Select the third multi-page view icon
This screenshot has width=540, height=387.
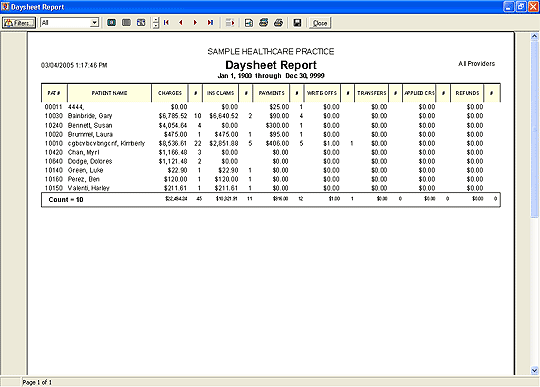(x=141, y=23)
